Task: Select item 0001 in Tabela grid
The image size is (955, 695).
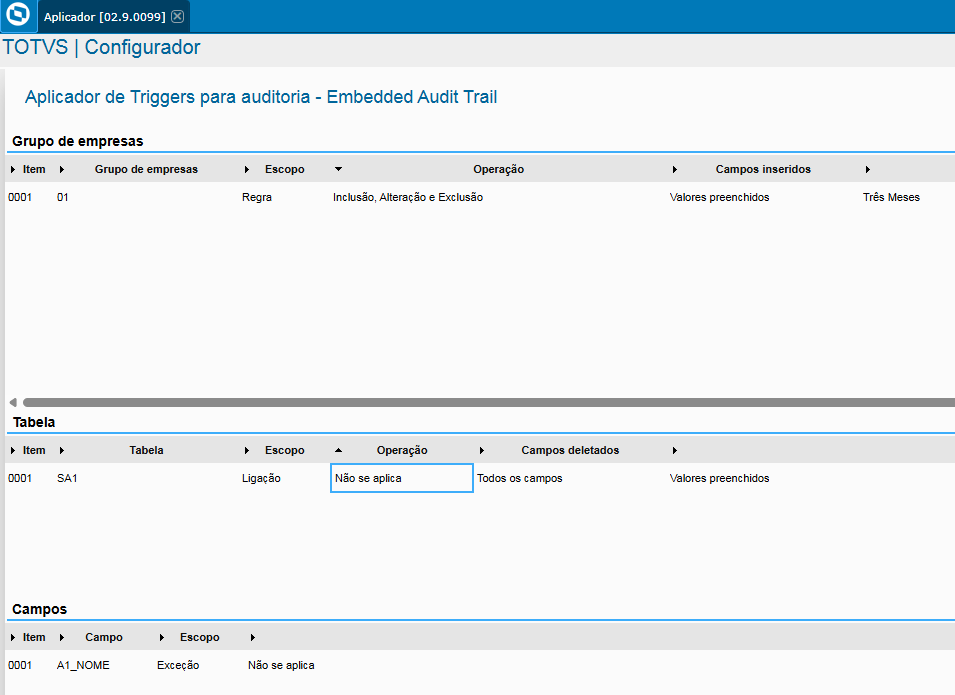Action: point(20,478)
